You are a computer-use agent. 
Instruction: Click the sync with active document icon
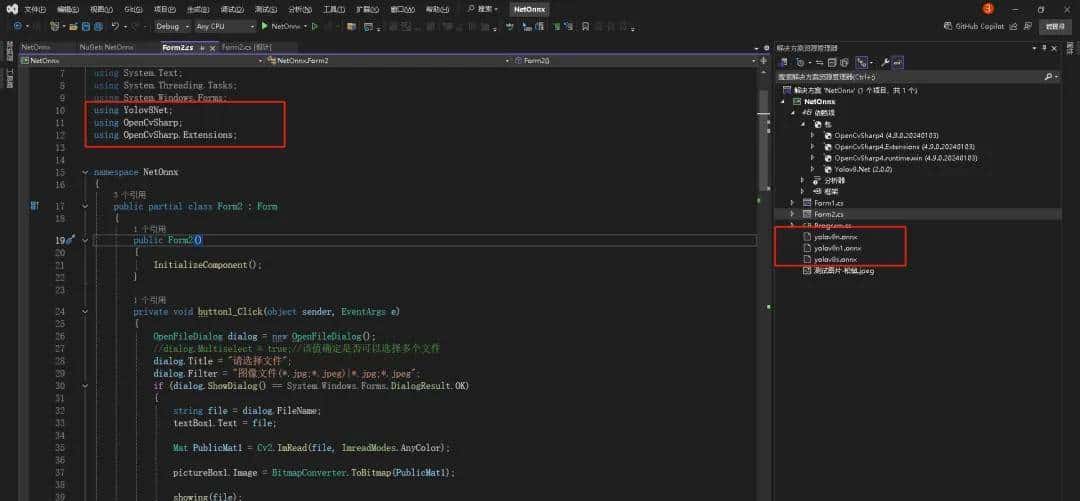point(820,62)
